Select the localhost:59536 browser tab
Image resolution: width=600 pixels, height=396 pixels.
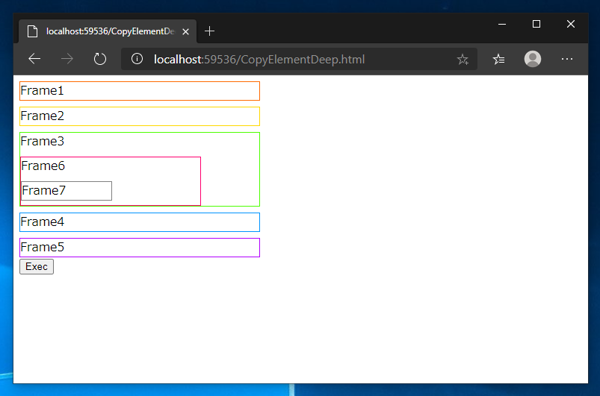(x=108, y=31)
